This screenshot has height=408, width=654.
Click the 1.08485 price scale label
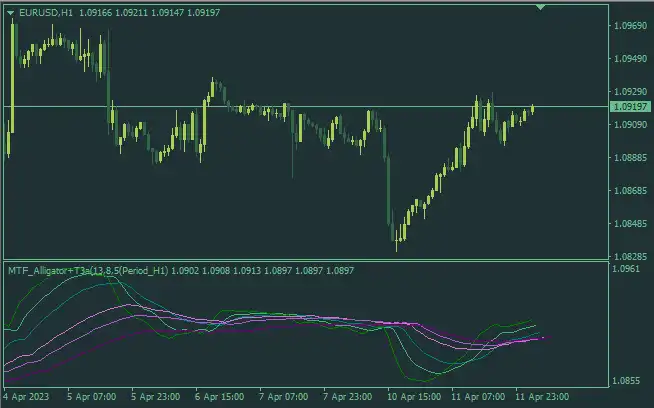[x=630, y=223]
